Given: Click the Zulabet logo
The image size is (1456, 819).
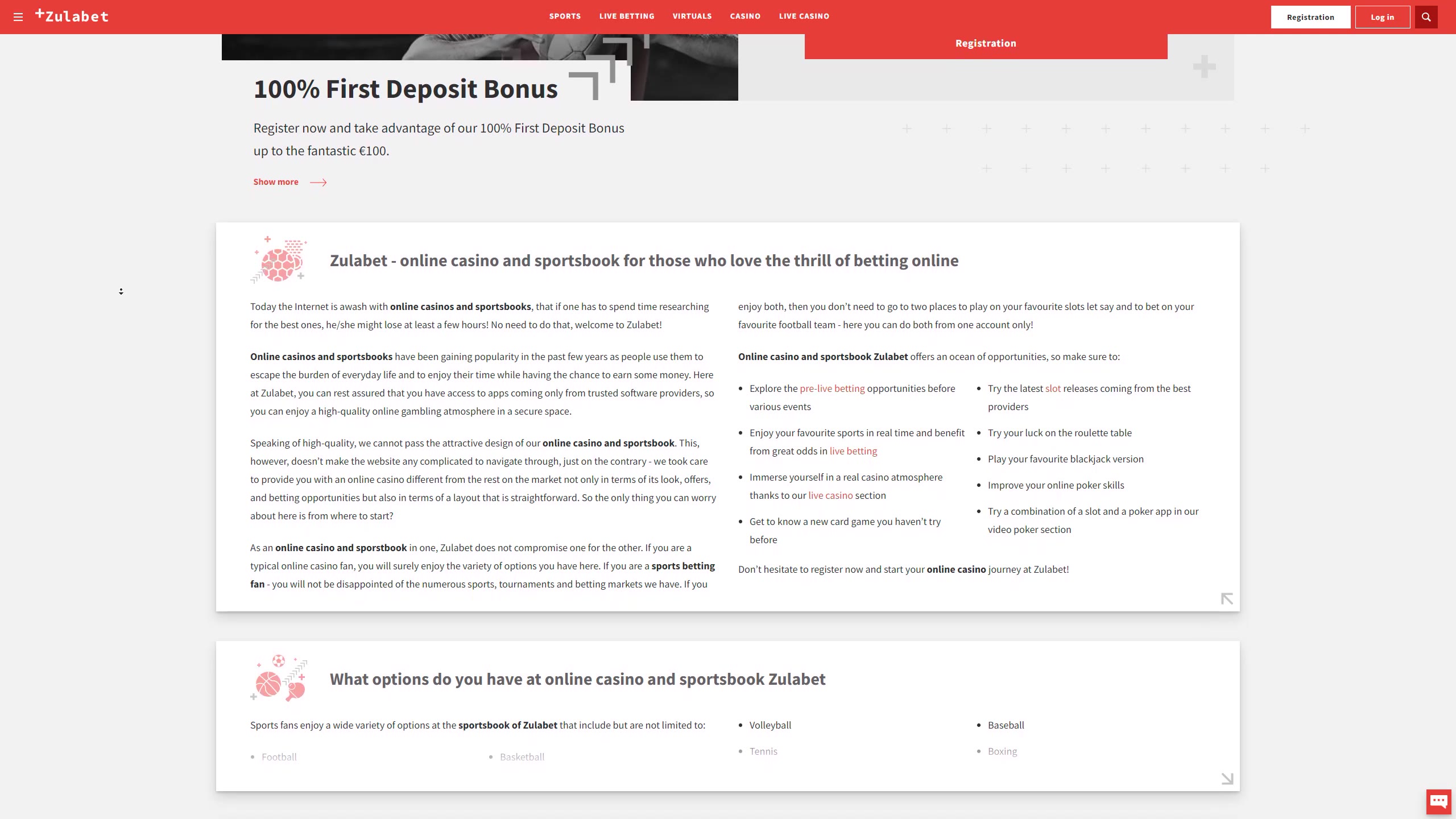Looking at the screenshot, I should pos(72,16).
